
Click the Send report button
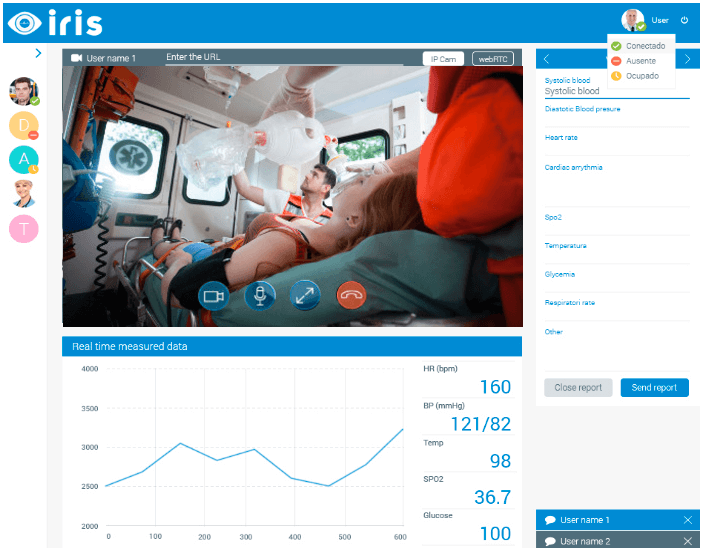(655, 388)
